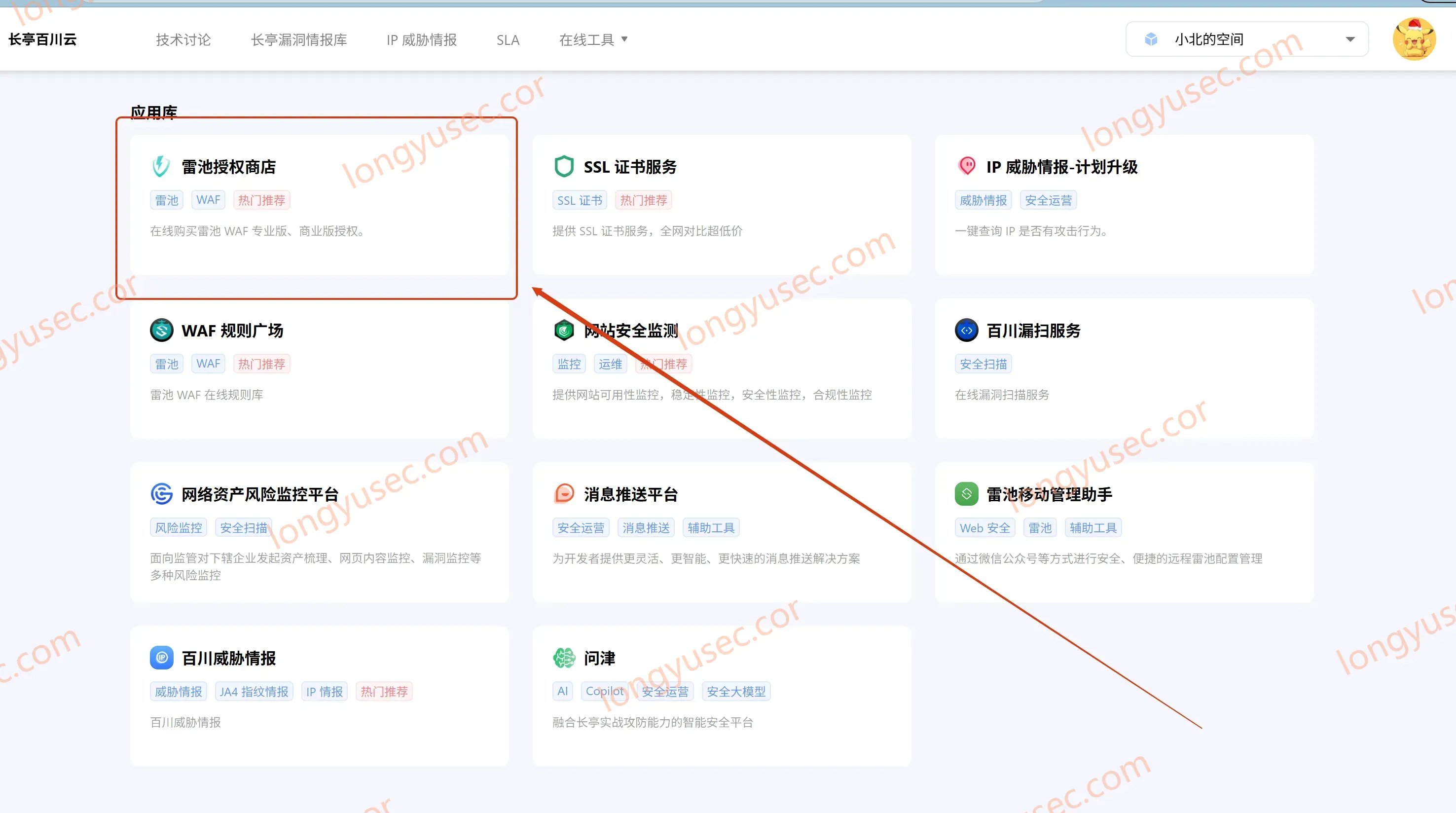
Task: Click the 百川威胁情报 blue IP icon
Action: click(162, 658)
